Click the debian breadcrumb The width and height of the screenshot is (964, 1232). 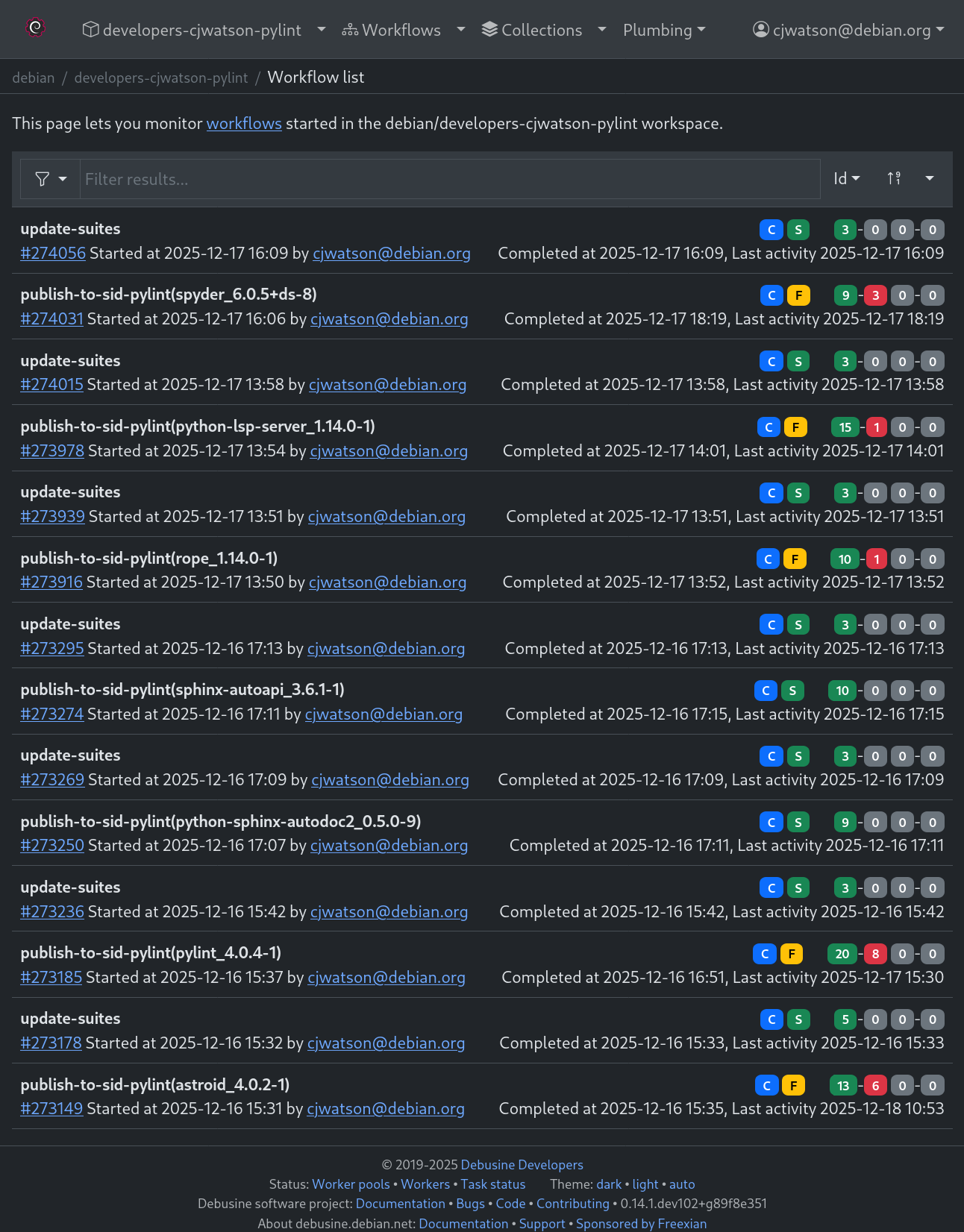coord(34,78)
